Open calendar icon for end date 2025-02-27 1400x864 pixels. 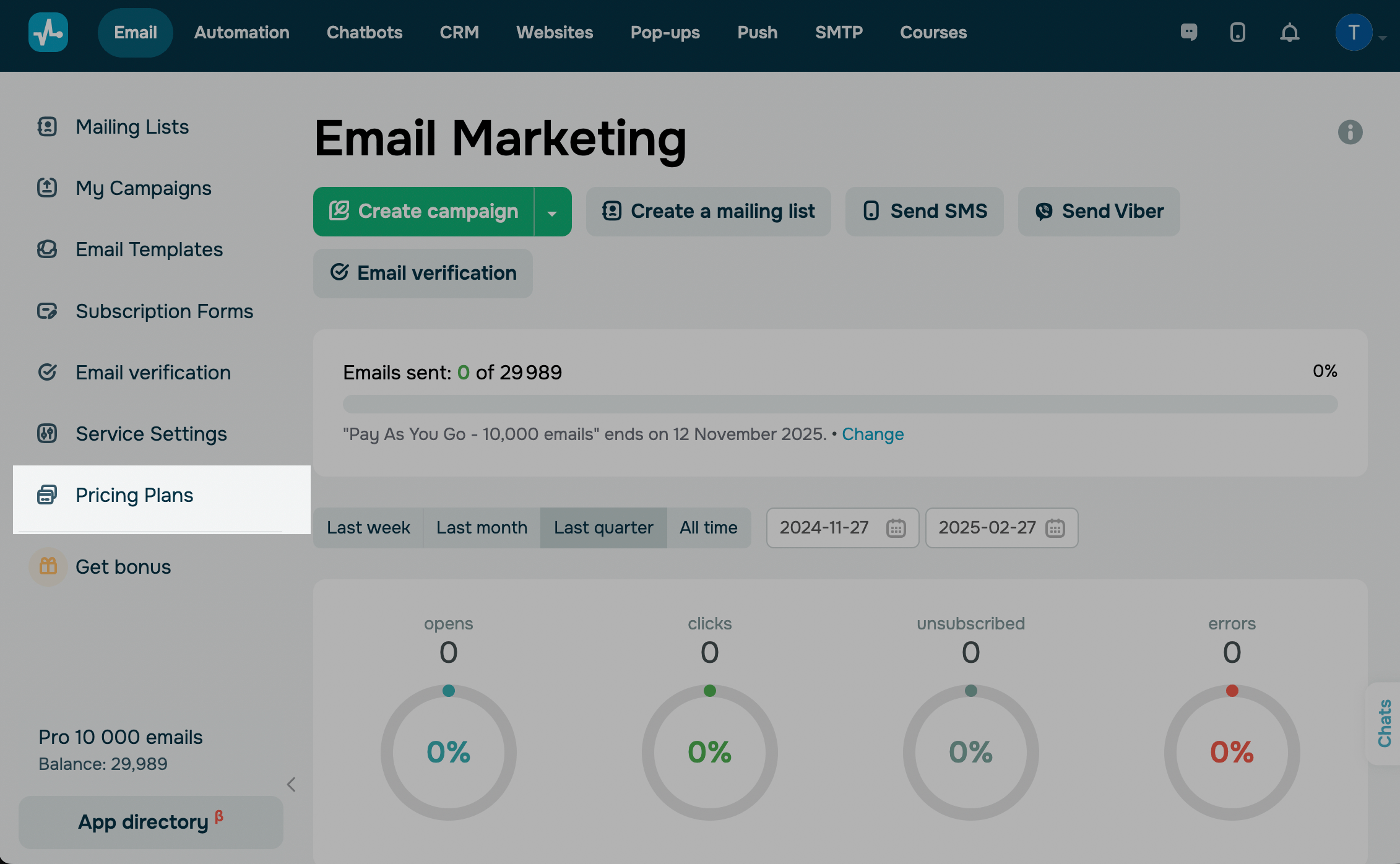[x=1055, y=528]
